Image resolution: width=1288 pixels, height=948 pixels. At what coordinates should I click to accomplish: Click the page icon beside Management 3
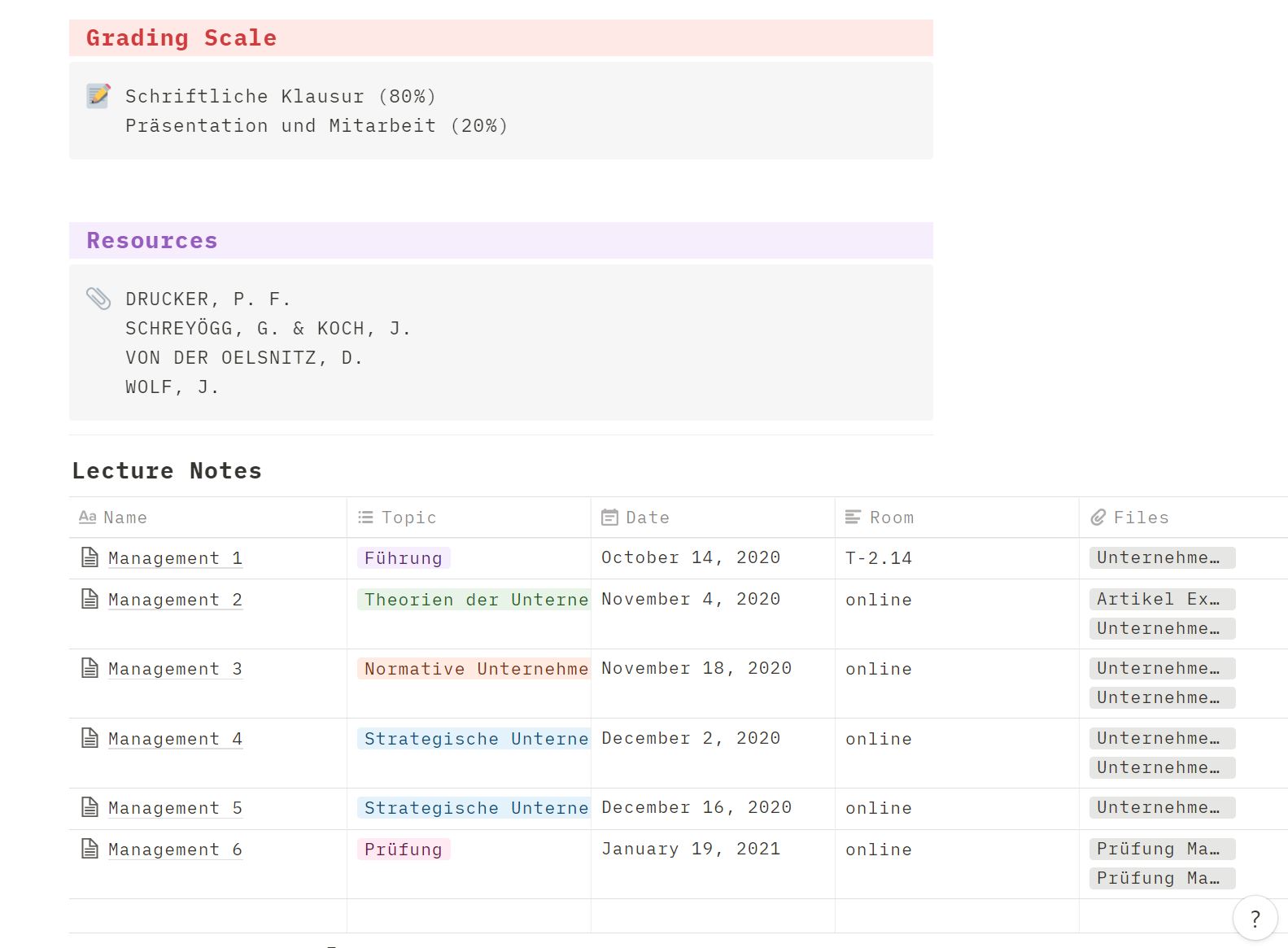(90, 668)
